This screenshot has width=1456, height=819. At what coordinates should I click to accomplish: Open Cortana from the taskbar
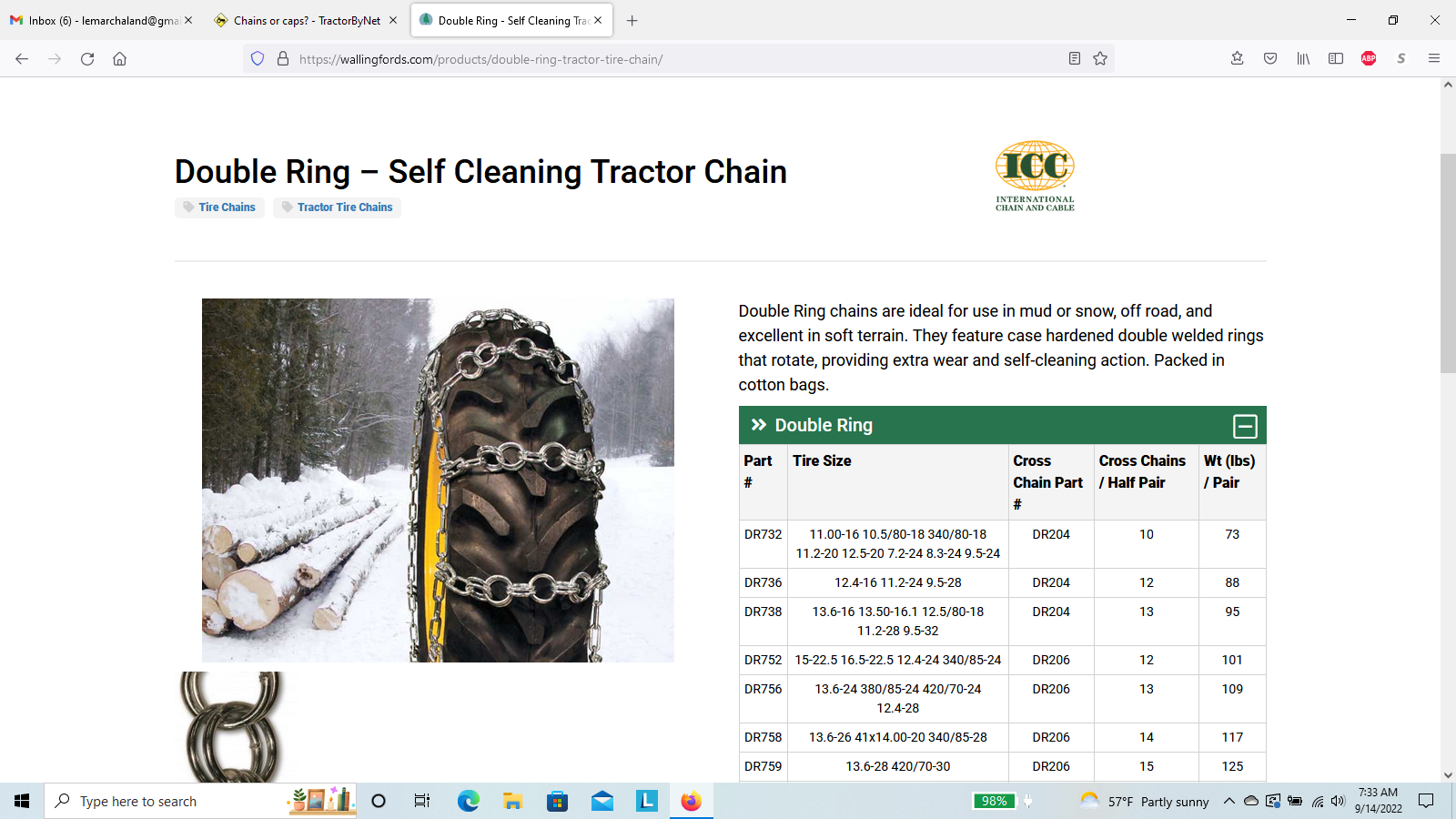click(379, 801)
